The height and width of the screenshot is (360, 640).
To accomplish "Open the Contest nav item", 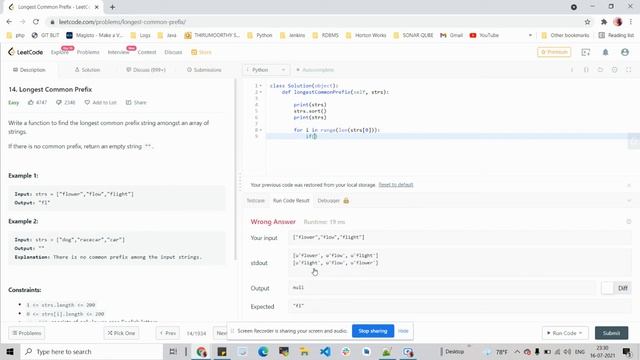I will tap(147, 52).
